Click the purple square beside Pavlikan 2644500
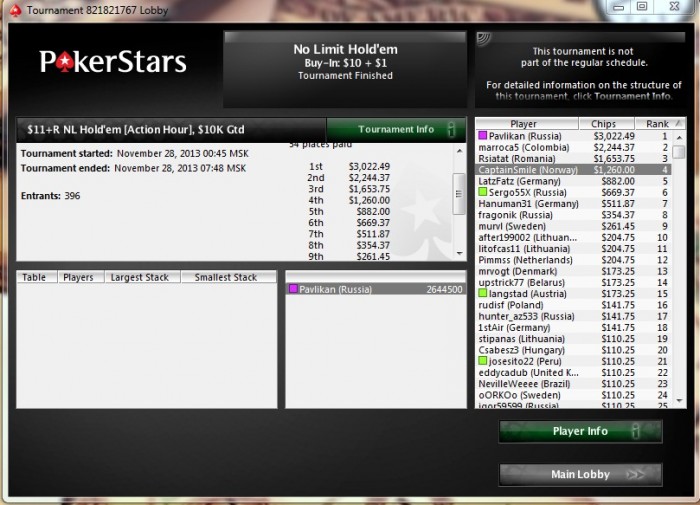Viewport: 700px width, 505px height. point(293,289)
